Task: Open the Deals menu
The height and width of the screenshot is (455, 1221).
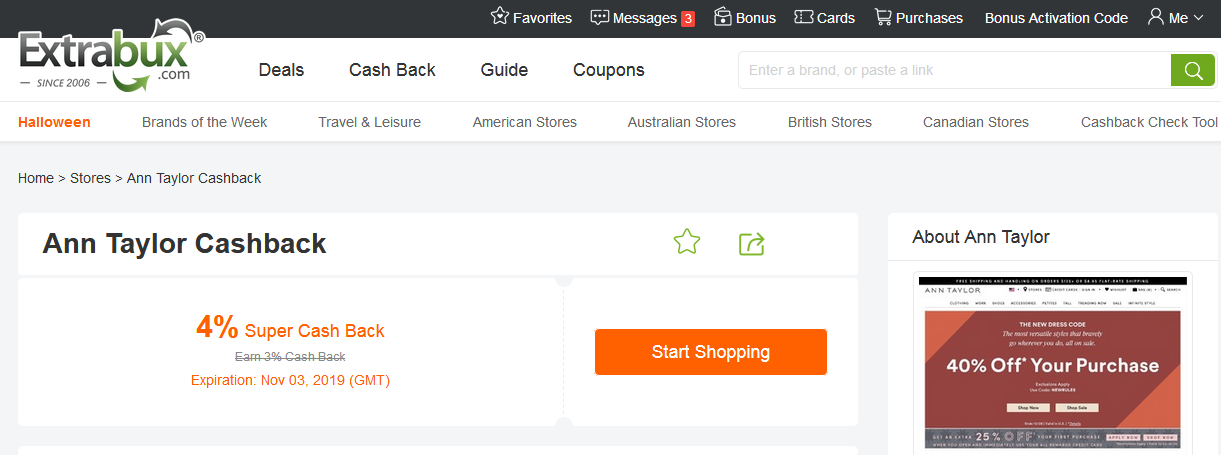Action: 281,70
